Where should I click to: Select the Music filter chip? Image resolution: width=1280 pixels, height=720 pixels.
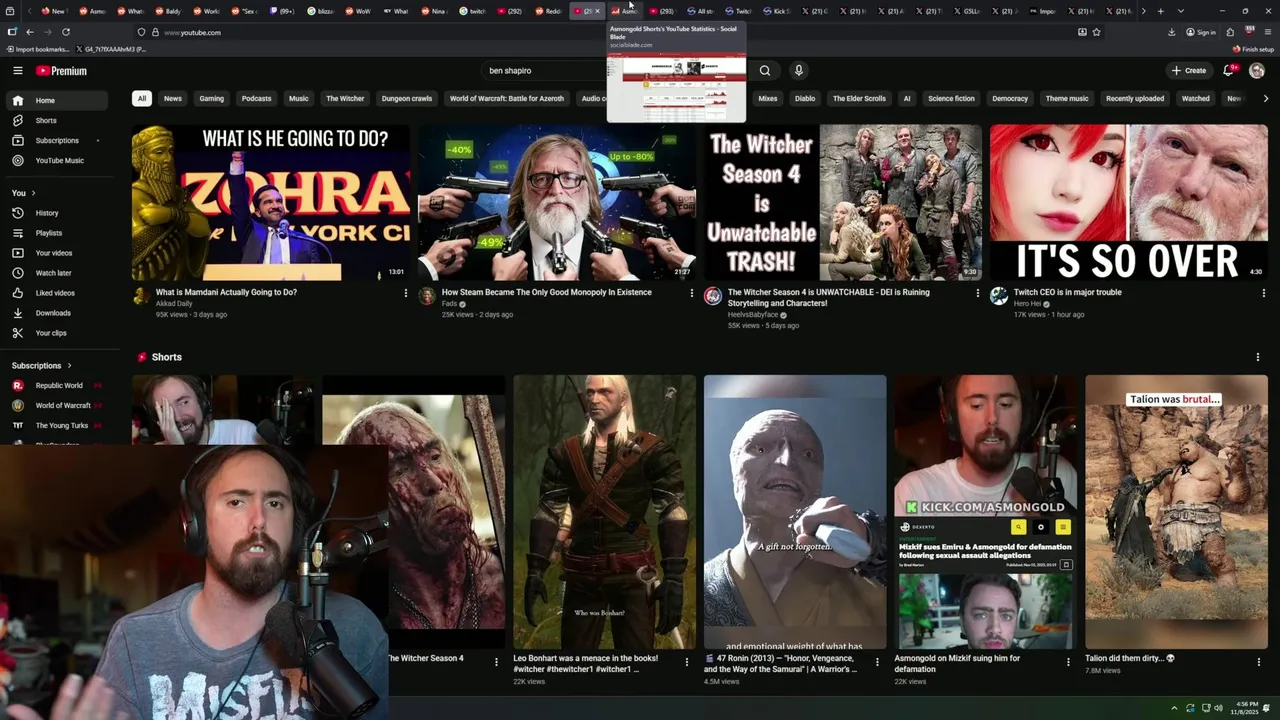tap(299, 99)
